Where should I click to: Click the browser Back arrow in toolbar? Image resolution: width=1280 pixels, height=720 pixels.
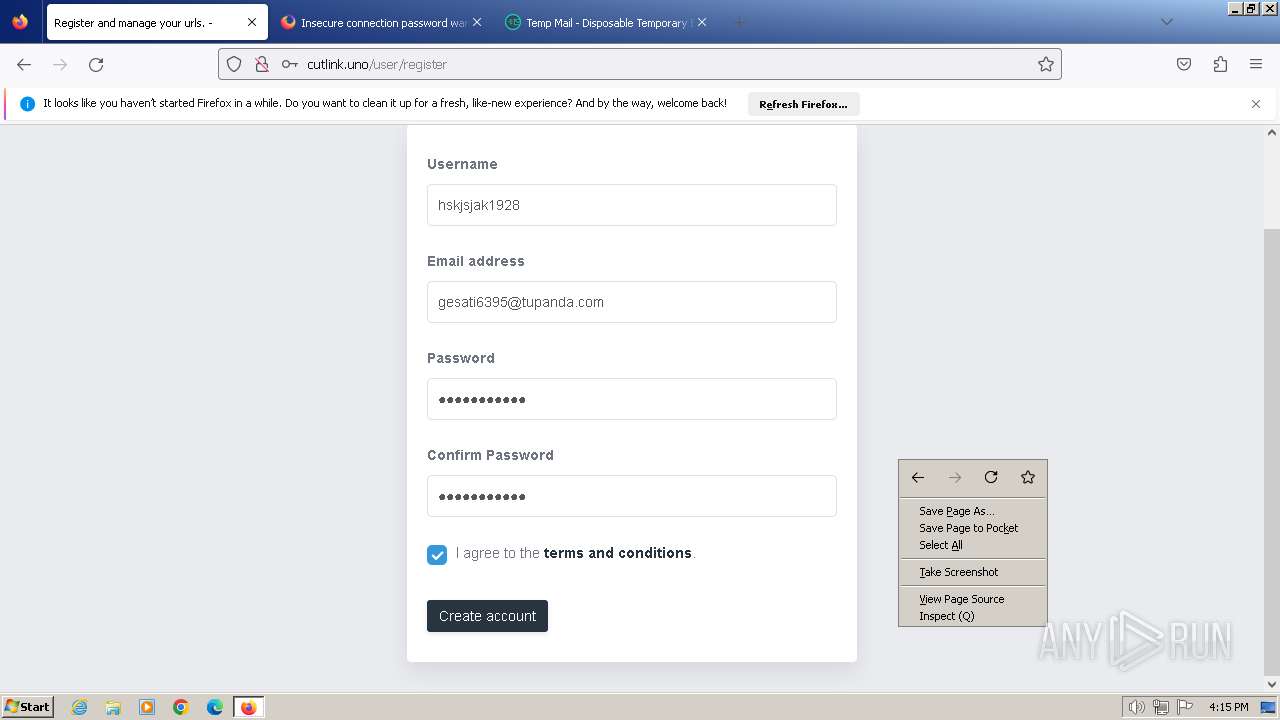[24, 64]
